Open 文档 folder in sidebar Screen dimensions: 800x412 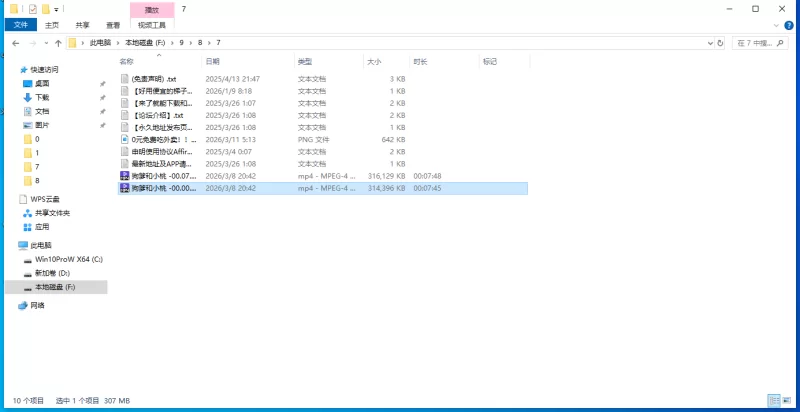tap(42, 111)
